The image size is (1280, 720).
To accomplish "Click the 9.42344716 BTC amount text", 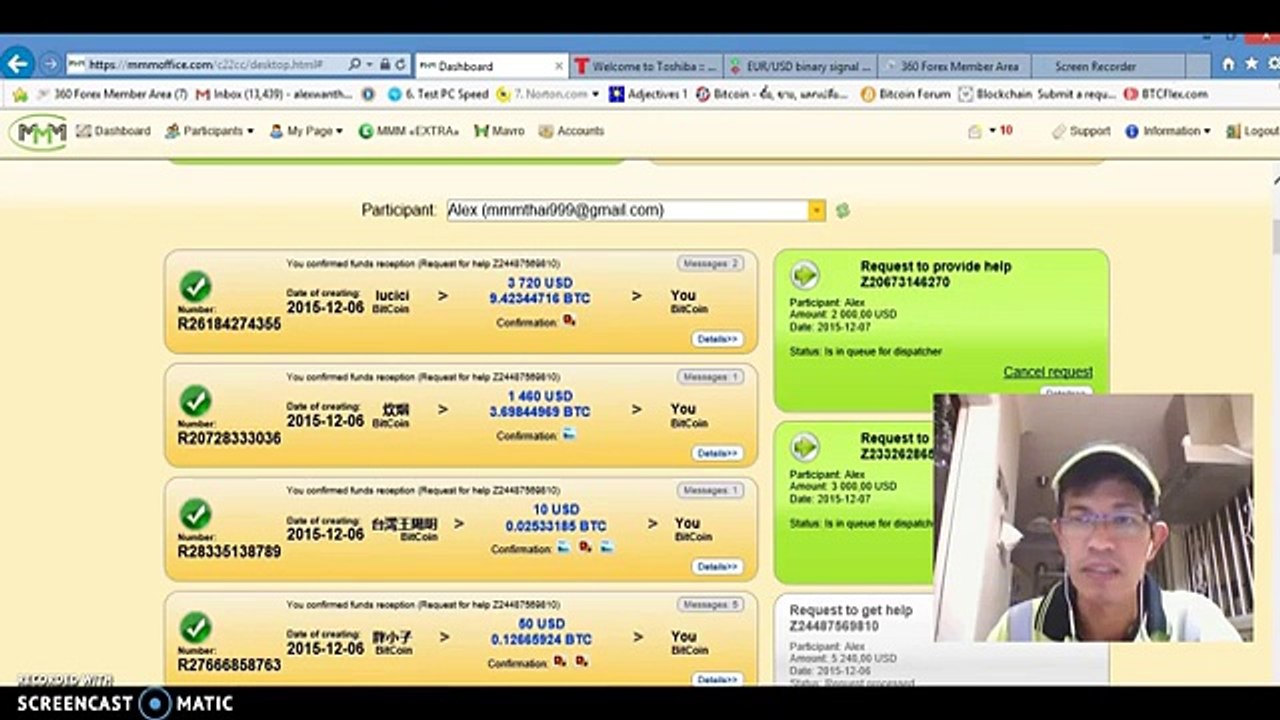I will pos(540,298).
